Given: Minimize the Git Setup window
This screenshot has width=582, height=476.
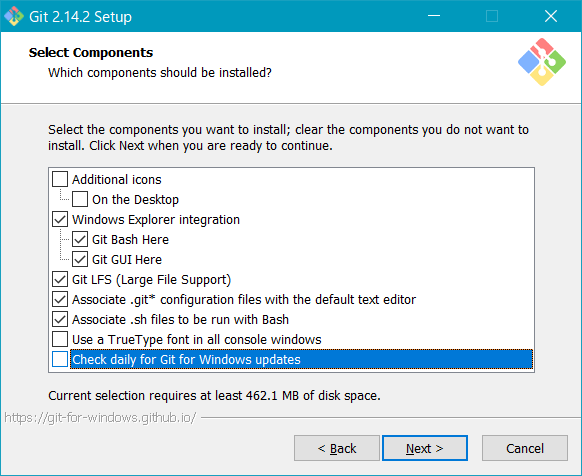Looking at the screenshot, I should [434, 16].
